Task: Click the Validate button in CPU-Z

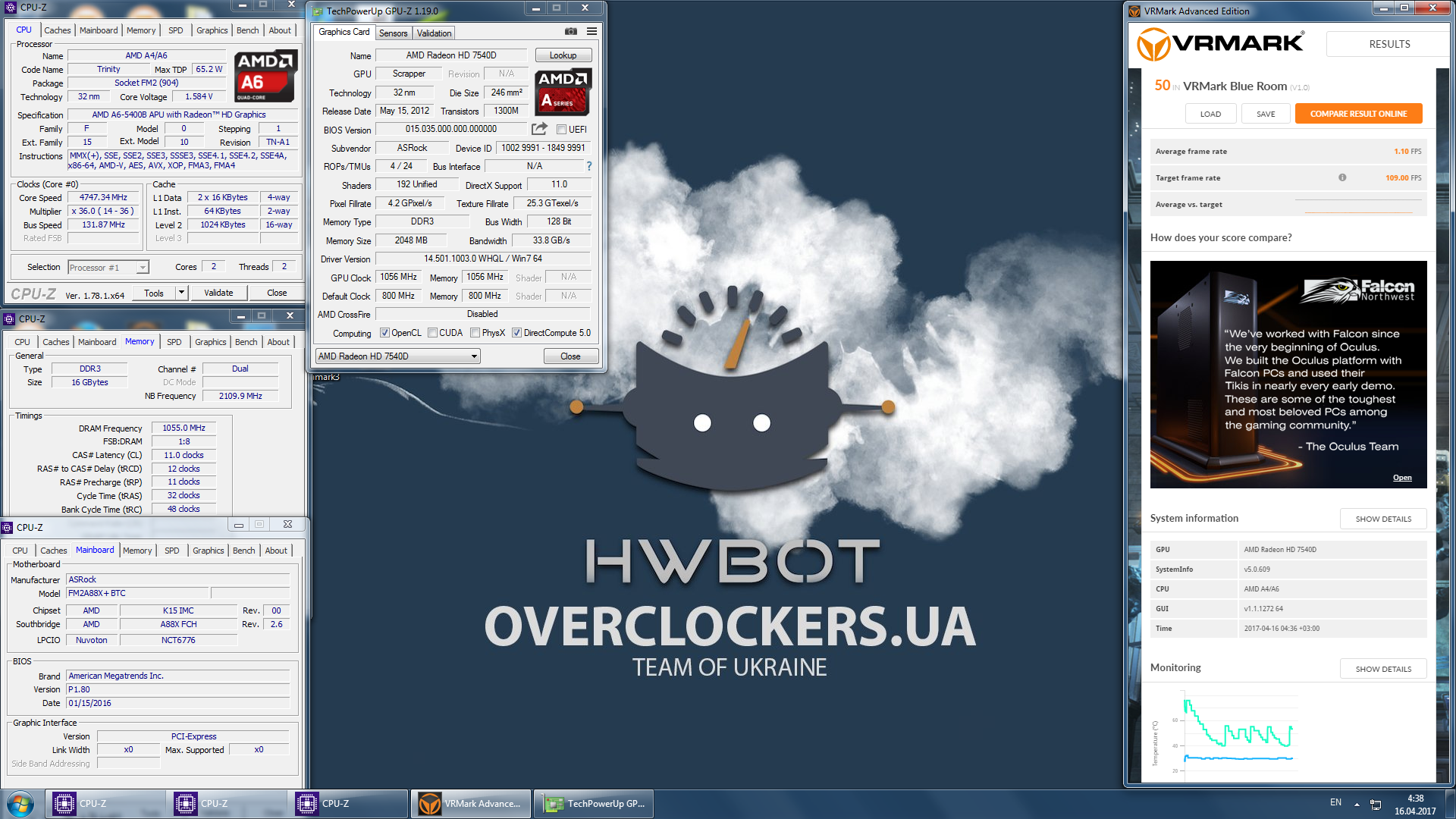Action: pyautogui.click(x=218, y=293)
